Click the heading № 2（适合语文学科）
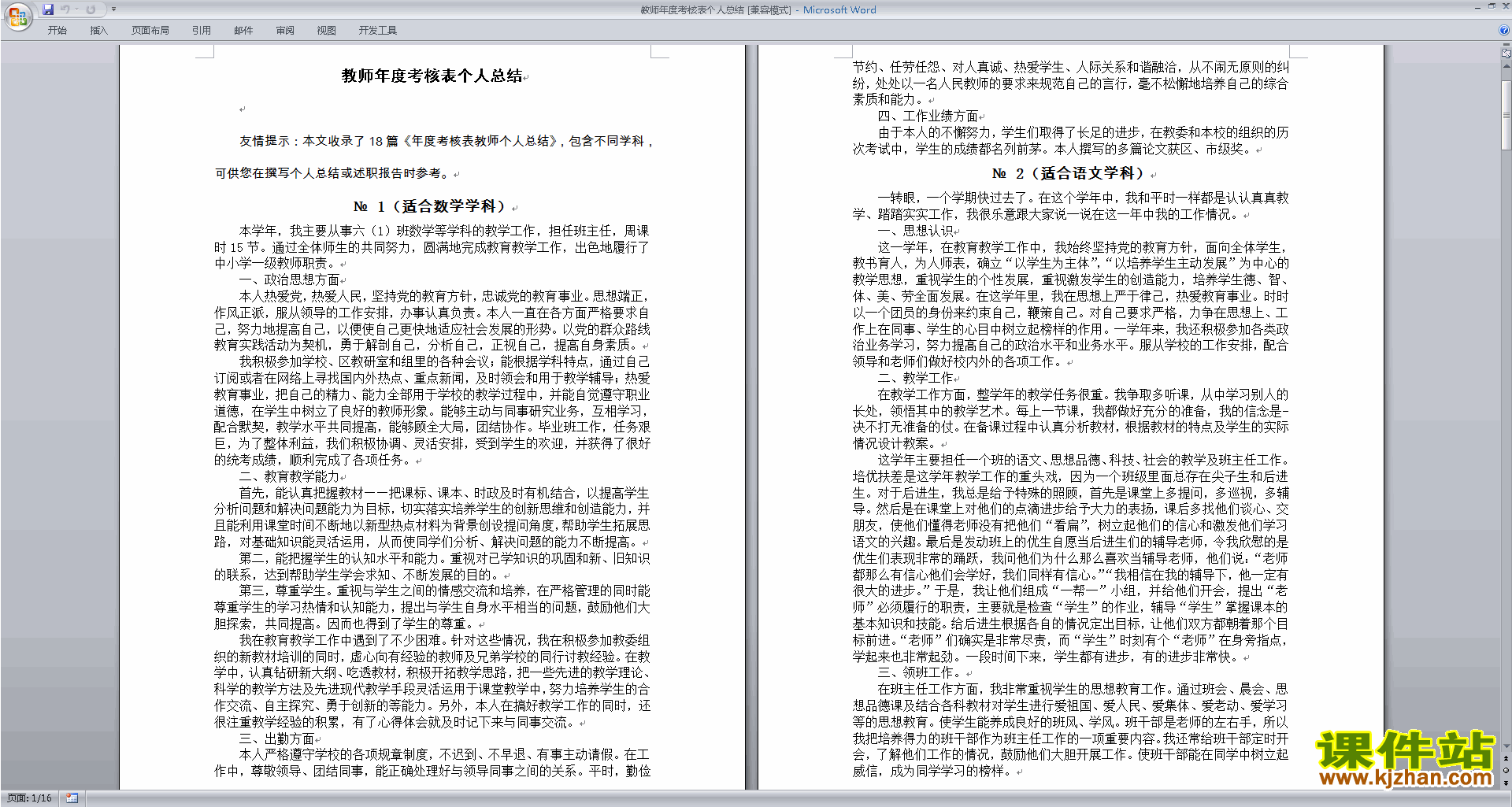This screenshot has height=807, width=1512. click(1068, 173)
